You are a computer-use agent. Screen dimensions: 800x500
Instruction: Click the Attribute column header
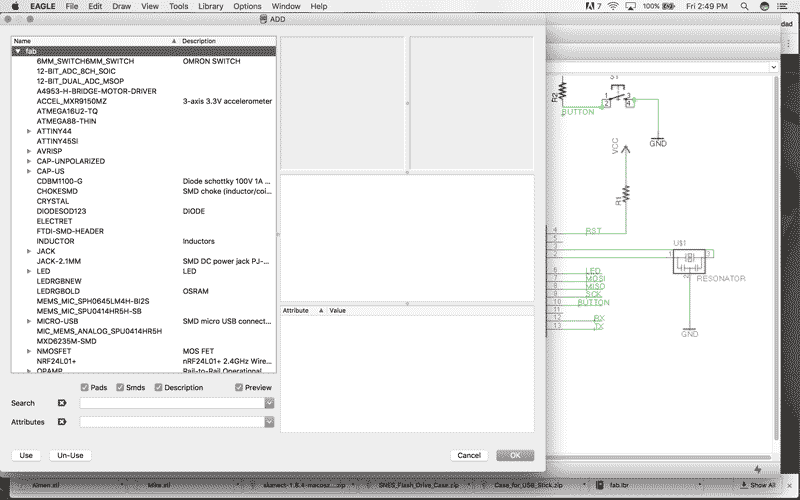[303, 310]
